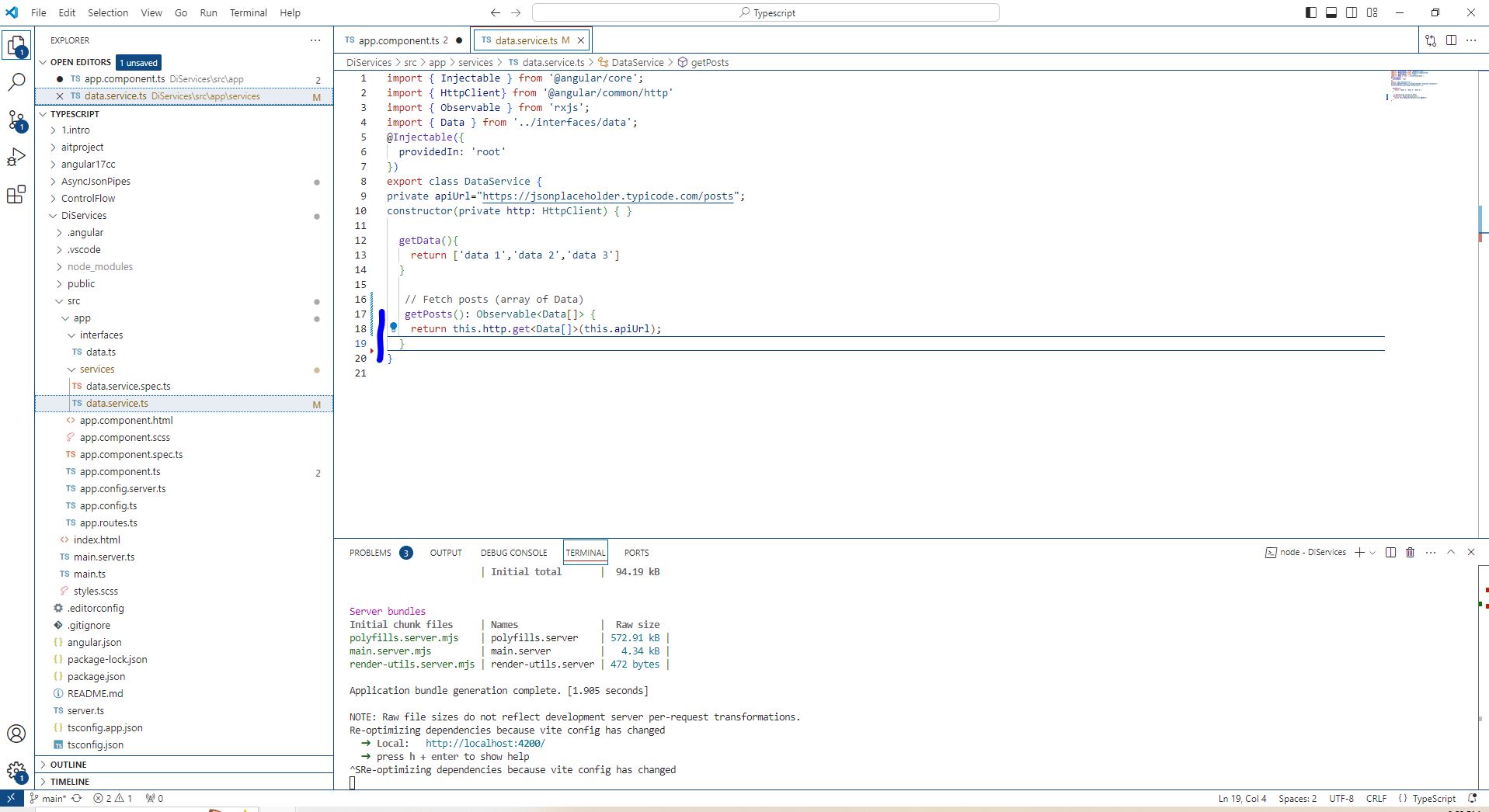Open the remote window icon in status bar
The image size is (1489, 812).
(x=11, y=798)
